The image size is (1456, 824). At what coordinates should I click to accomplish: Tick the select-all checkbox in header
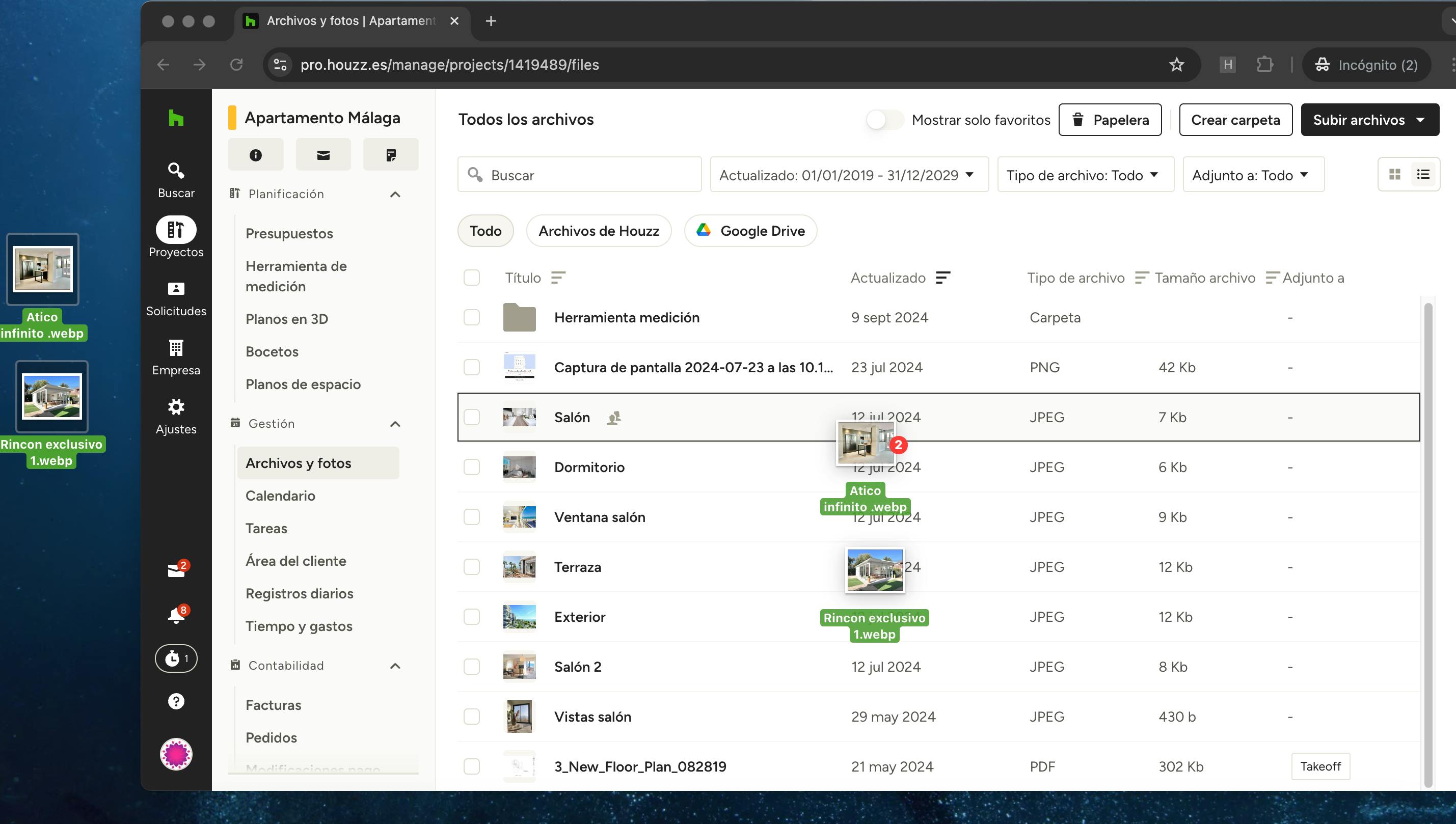coord(472,278)
